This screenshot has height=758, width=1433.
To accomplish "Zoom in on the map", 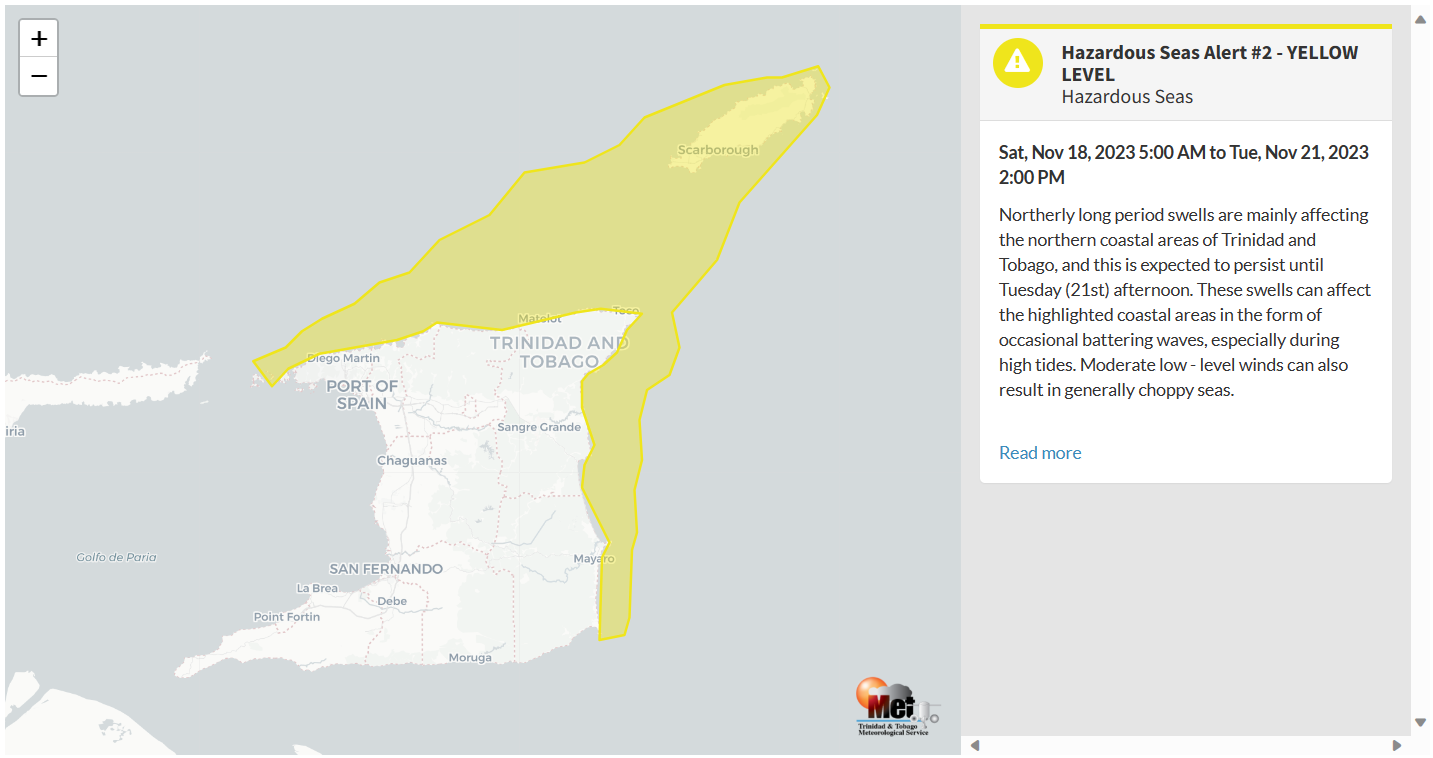I will [39, 39].
